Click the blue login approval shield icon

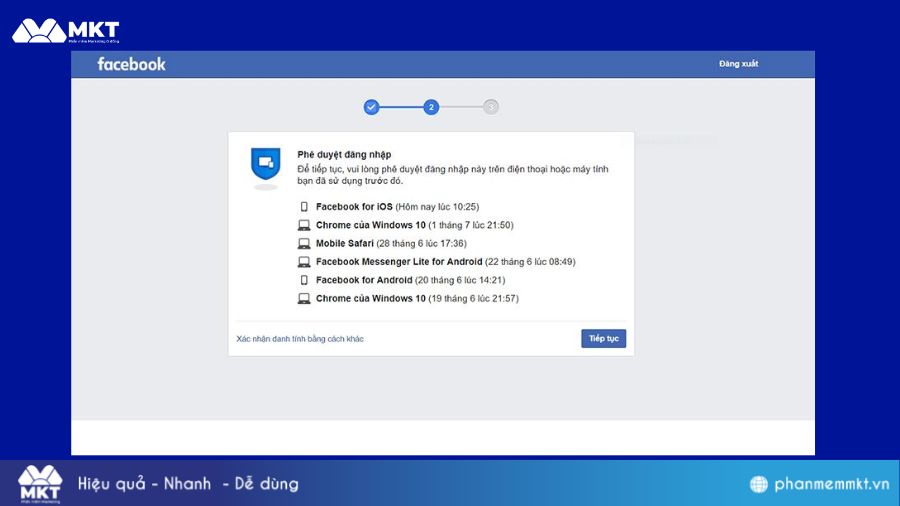[x=266, y=164]
